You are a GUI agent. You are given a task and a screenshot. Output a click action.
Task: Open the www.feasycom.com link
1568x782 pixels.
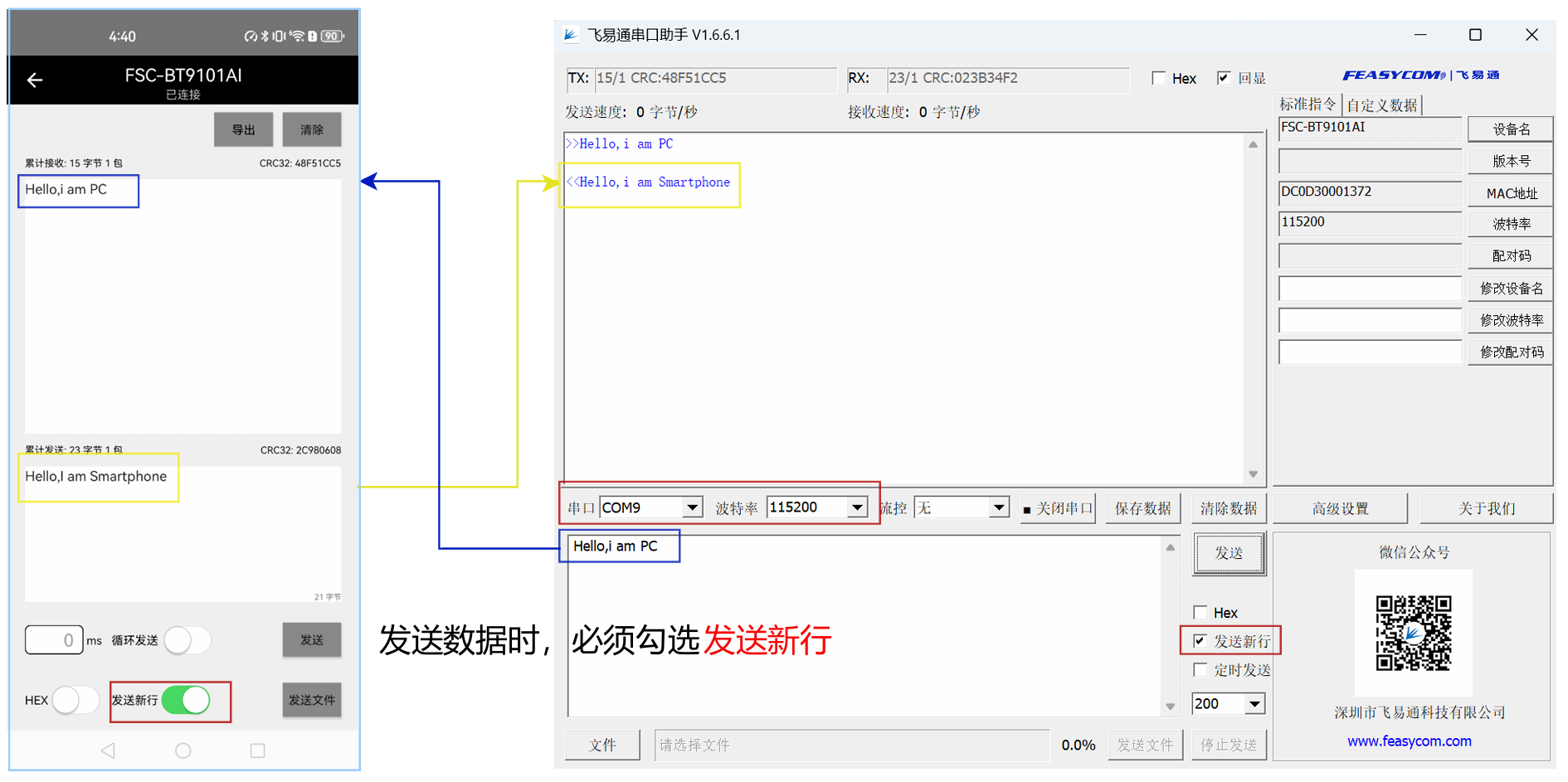pos(1409,741)
